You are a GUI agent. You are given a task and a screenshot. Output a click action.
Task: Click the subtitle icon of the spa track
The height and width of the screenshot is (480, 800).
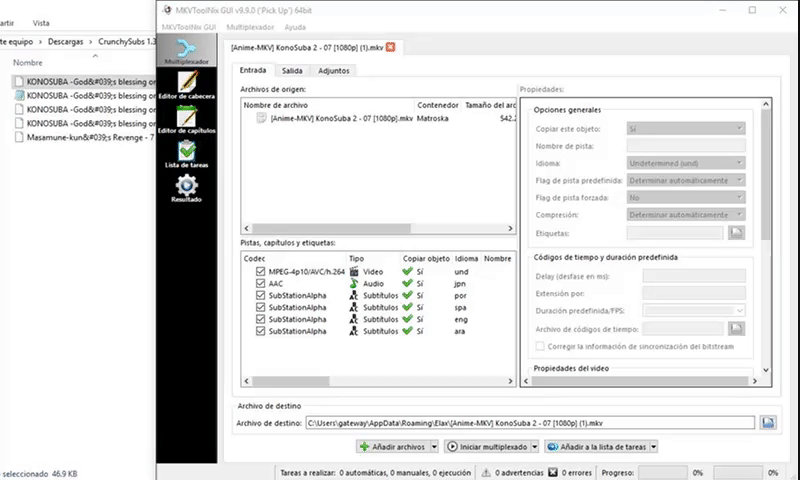coord(354,308)
